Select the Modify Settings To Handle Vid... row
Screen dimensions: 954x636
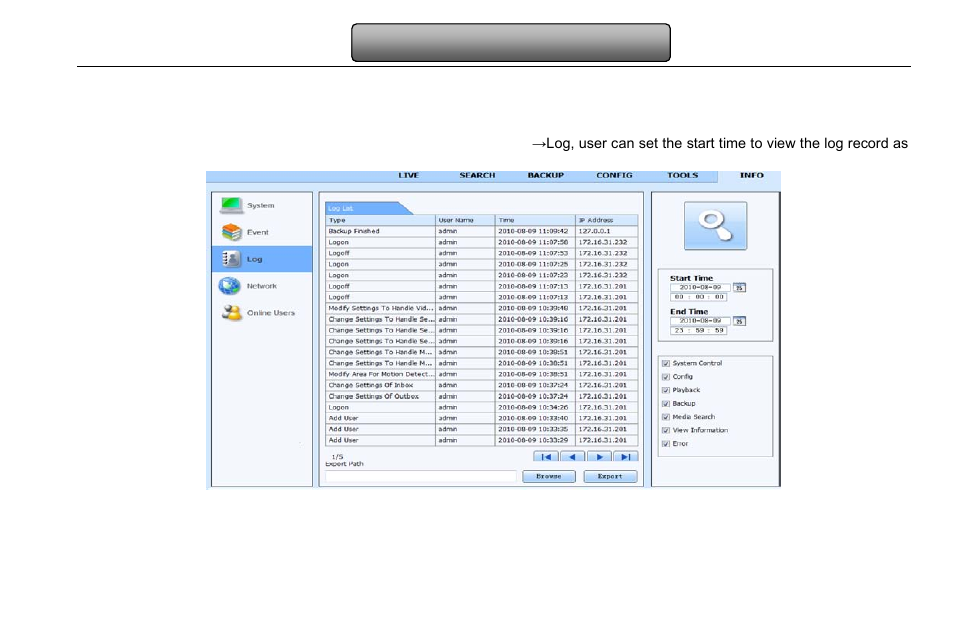(482, 309)
